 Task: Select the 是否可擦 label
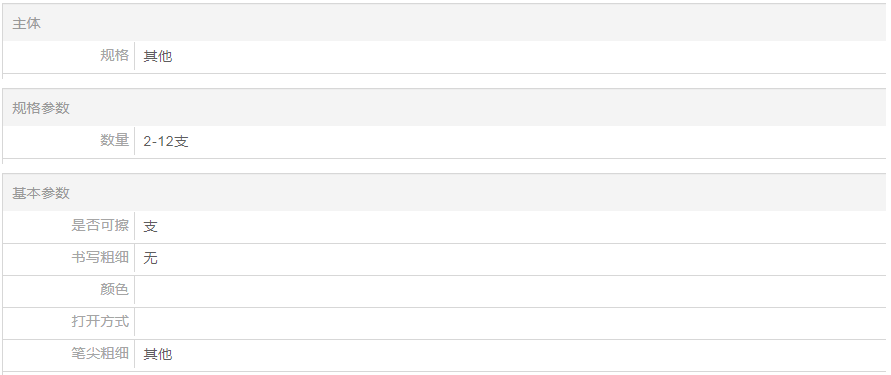point(100,225)
